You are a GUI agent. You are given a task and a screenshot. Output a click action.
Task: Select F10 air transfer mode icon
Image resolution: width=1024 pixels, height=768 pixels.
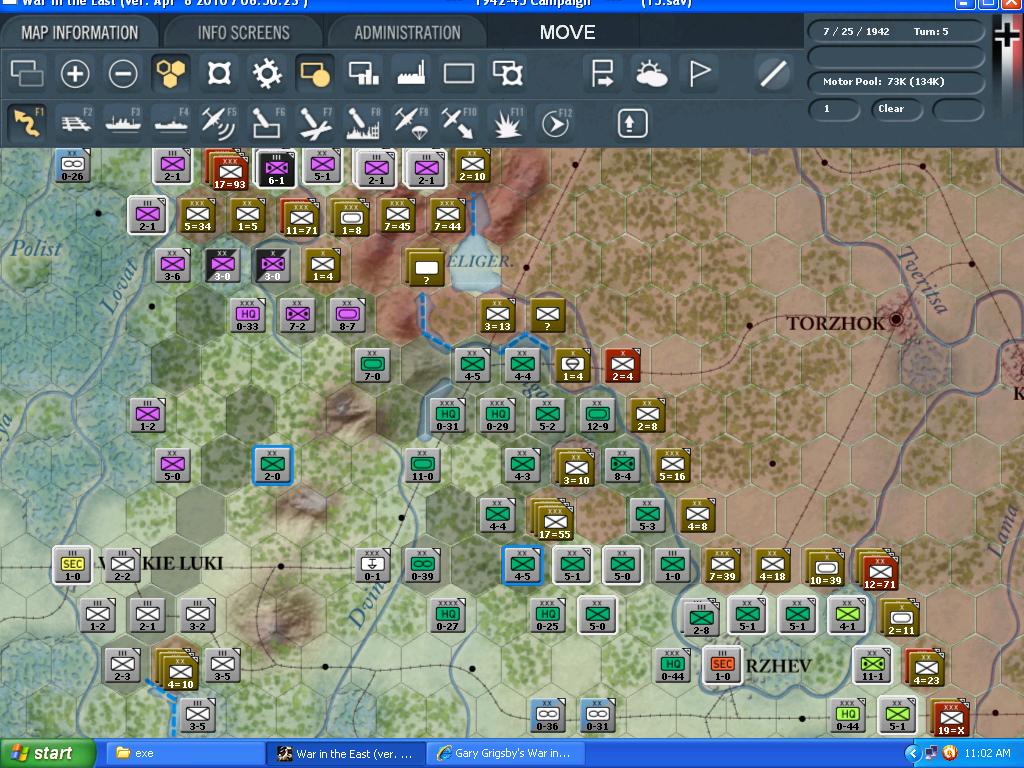click(x=459, y=123)
